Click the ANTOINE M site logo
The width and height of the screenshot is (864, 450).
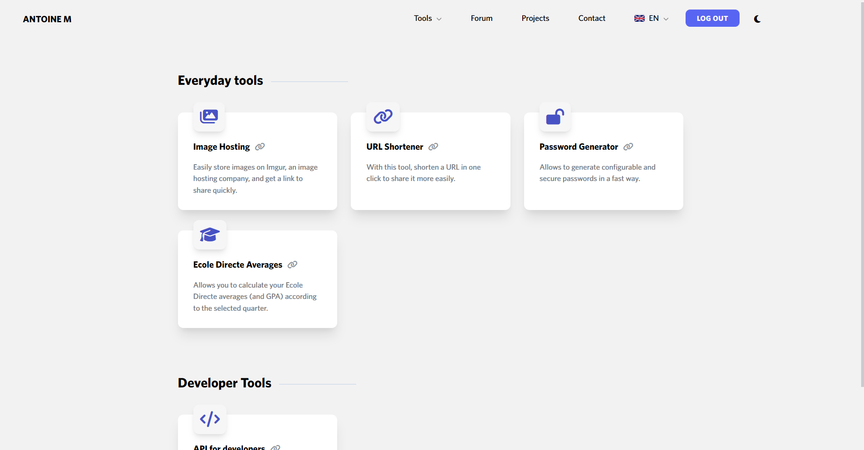point(47,19)
